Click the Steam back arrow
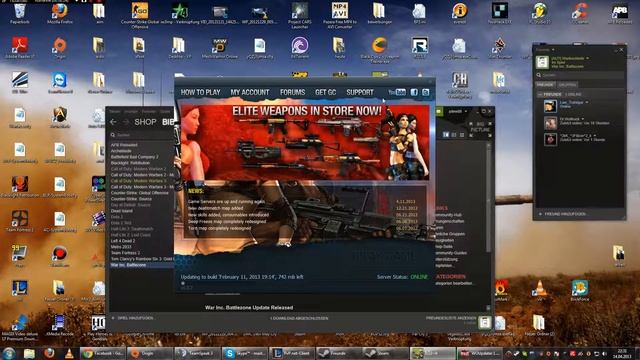Screen dimensions: 640x360 click(x=113, y=122)
